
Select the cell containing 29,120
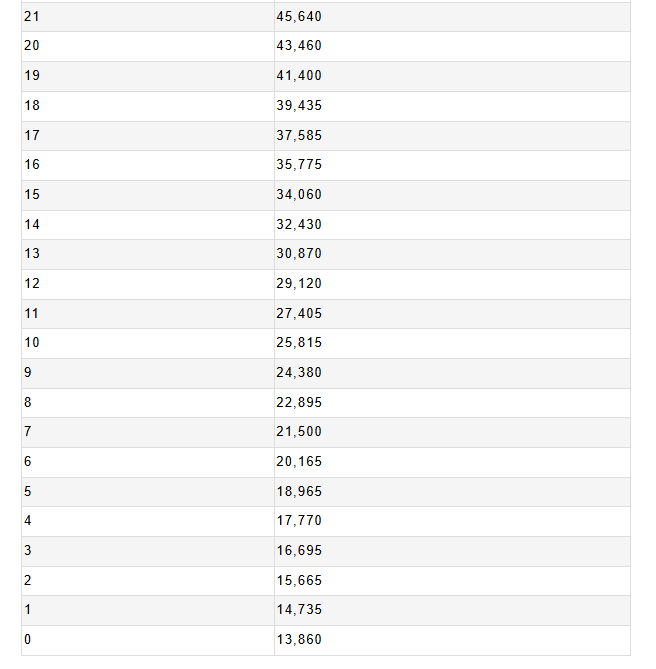(299, 284)
